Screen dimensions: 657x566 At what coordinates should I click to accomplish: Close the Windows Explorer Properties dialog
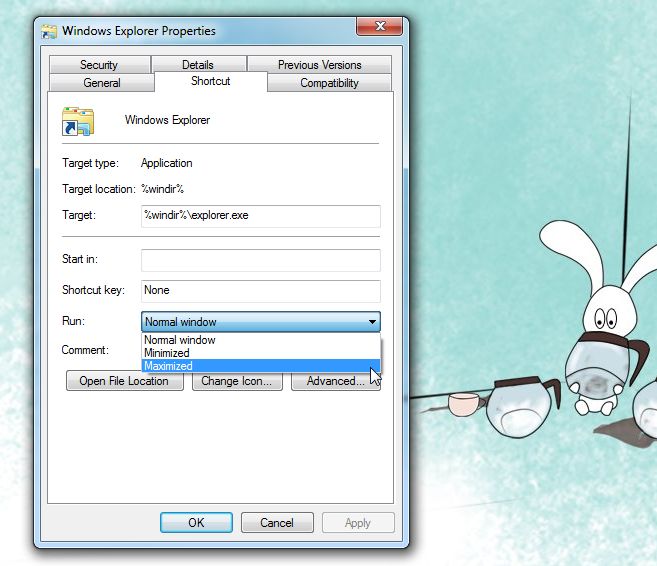click(379, 26)
